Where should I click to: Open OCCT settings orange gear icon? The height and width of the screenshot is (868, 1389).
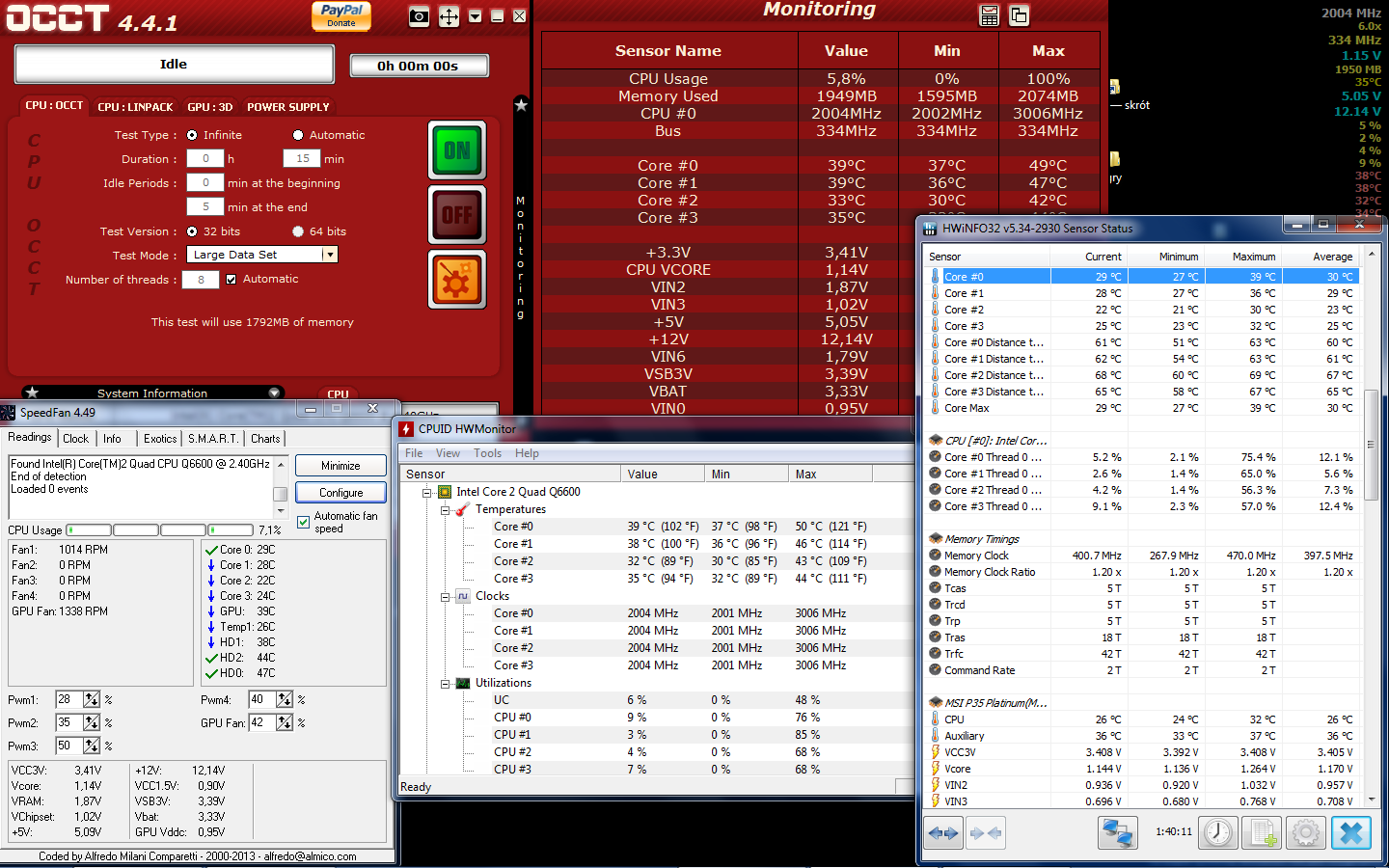457,280
